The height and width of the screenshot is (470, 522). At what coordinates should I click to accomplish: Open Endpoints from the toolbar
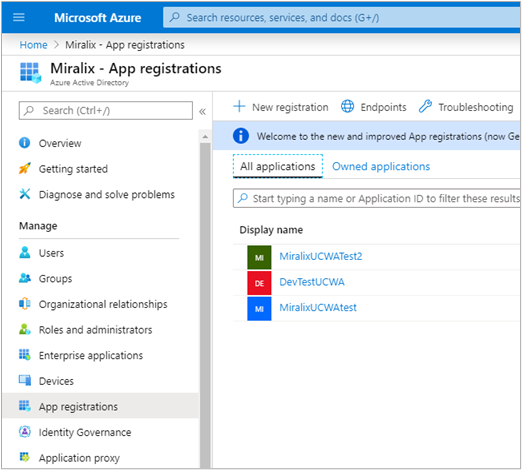[374, 107]
